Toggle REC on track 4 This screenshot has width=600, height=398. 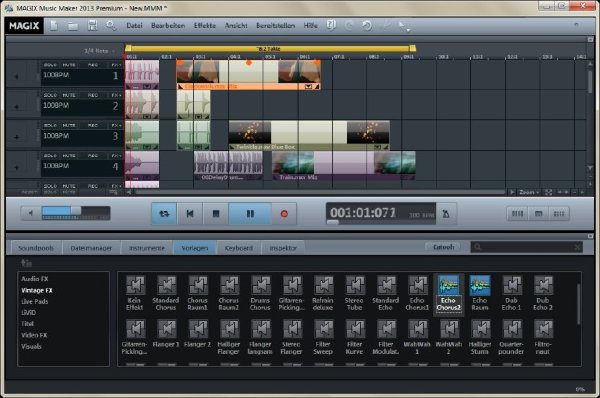tap(93, 156)
